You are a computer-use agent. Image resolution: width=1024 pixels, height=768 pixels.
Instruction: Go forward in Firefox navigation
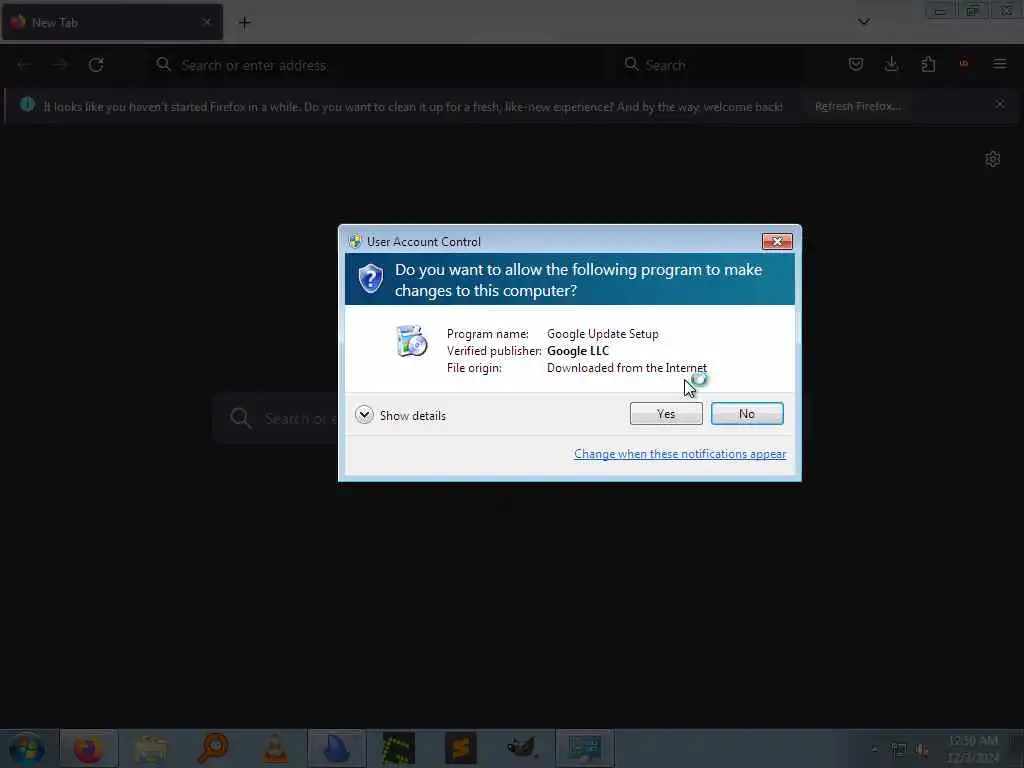[60, 65]
